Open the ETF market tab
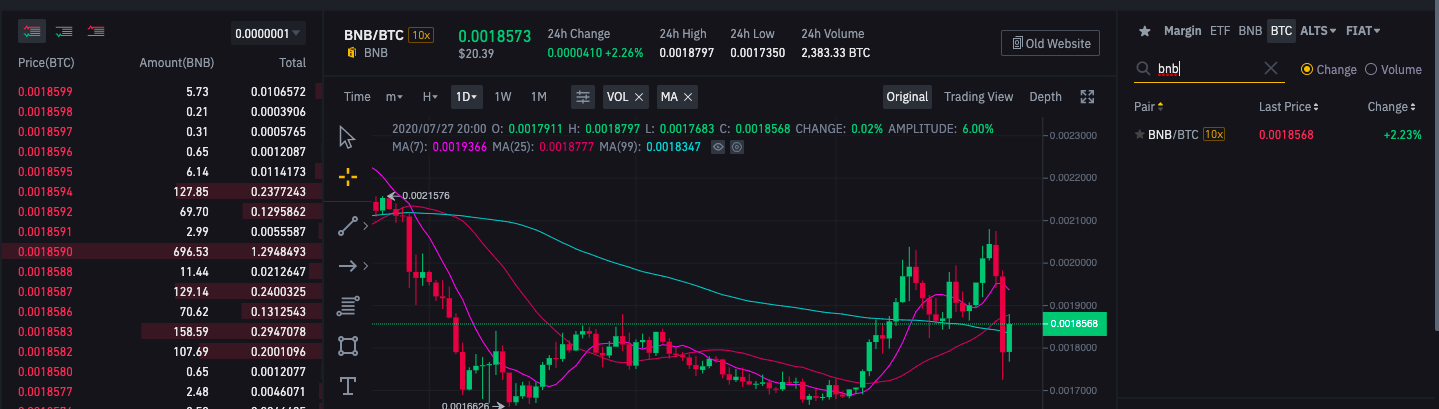The image size is (1439, 409). (x=1220, y=31)
